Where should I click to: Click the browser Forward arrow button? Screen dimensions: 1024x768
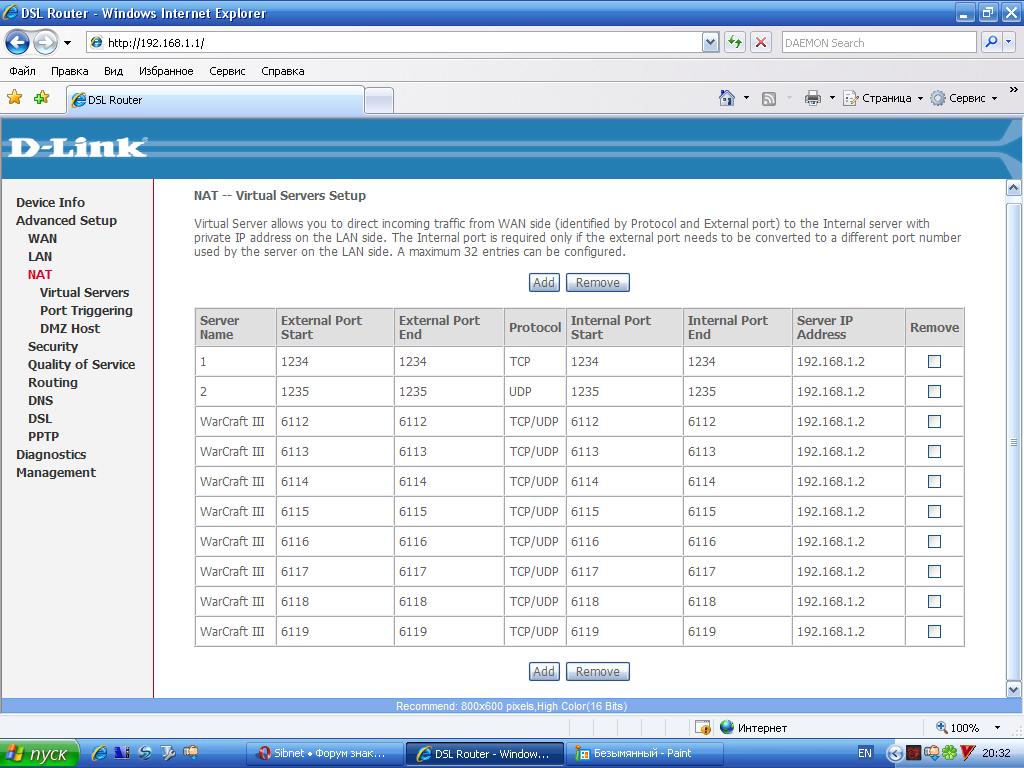(45, 43)
